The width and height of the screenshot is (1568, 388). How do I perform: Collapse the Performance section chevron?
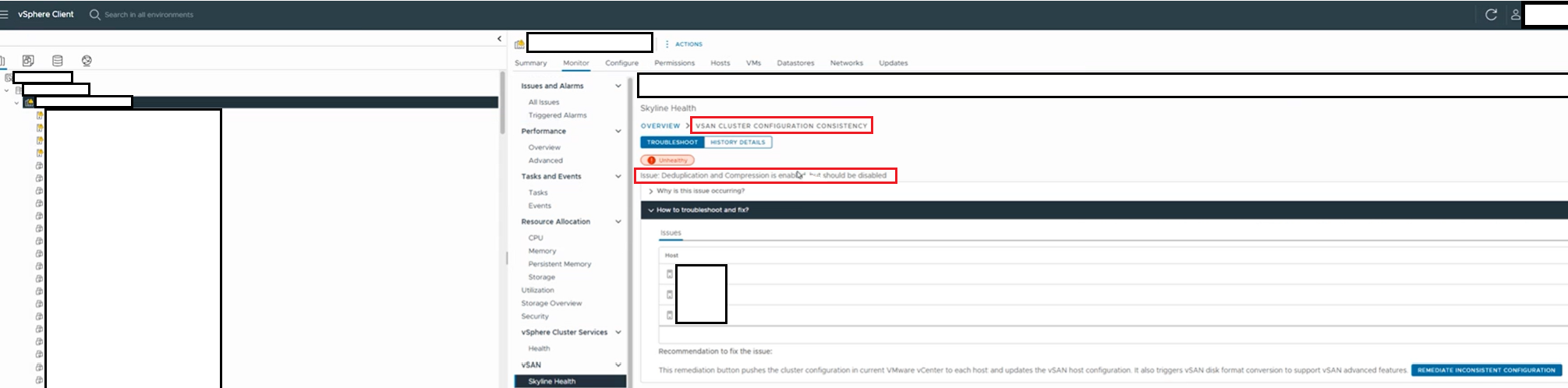point(618,132)
